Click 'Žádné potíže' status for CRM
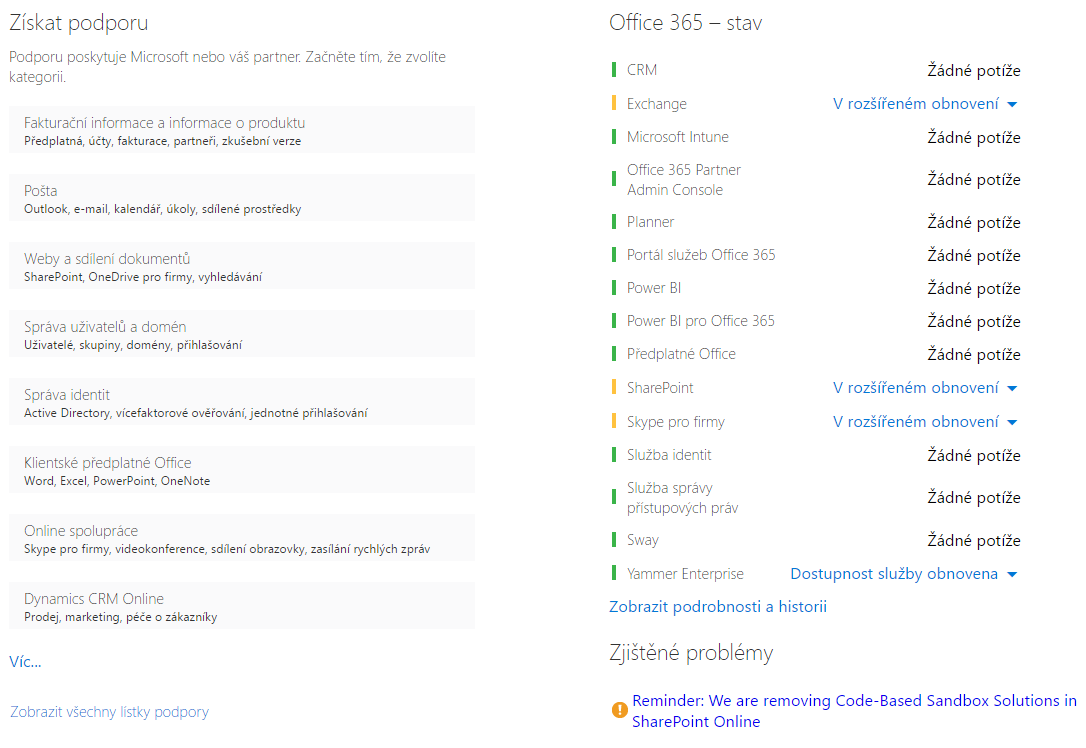1086x748 pixels. point(974,70)
